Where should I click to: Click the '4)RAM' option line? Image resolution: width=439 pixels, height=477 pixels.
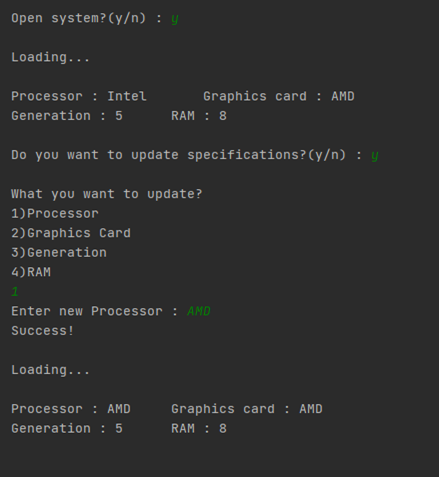click(x=31, y=272)
